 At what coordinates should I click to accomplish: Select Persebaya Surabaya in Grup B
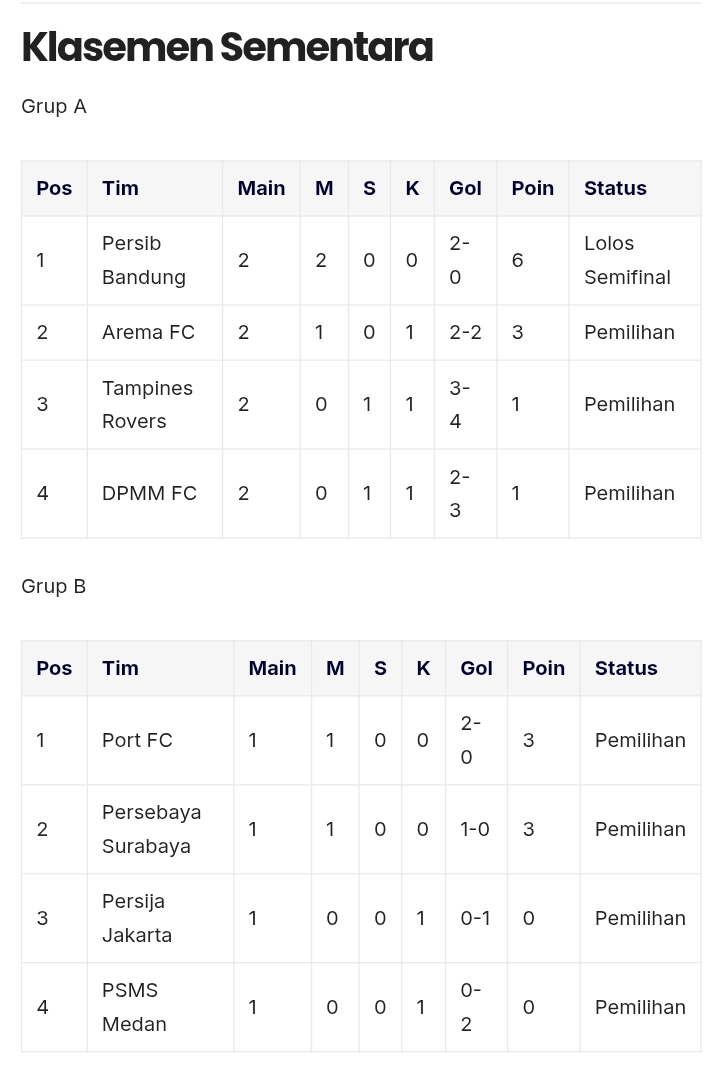click(151, 829)
